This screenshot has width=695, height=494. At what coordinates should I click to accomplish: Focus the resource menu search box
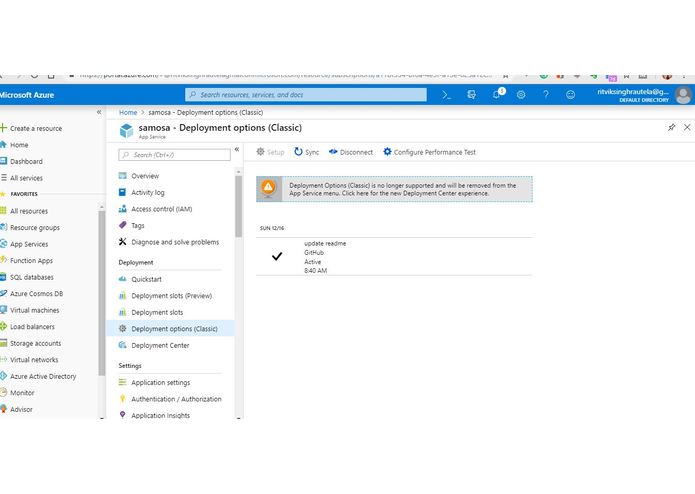point(175,155)
